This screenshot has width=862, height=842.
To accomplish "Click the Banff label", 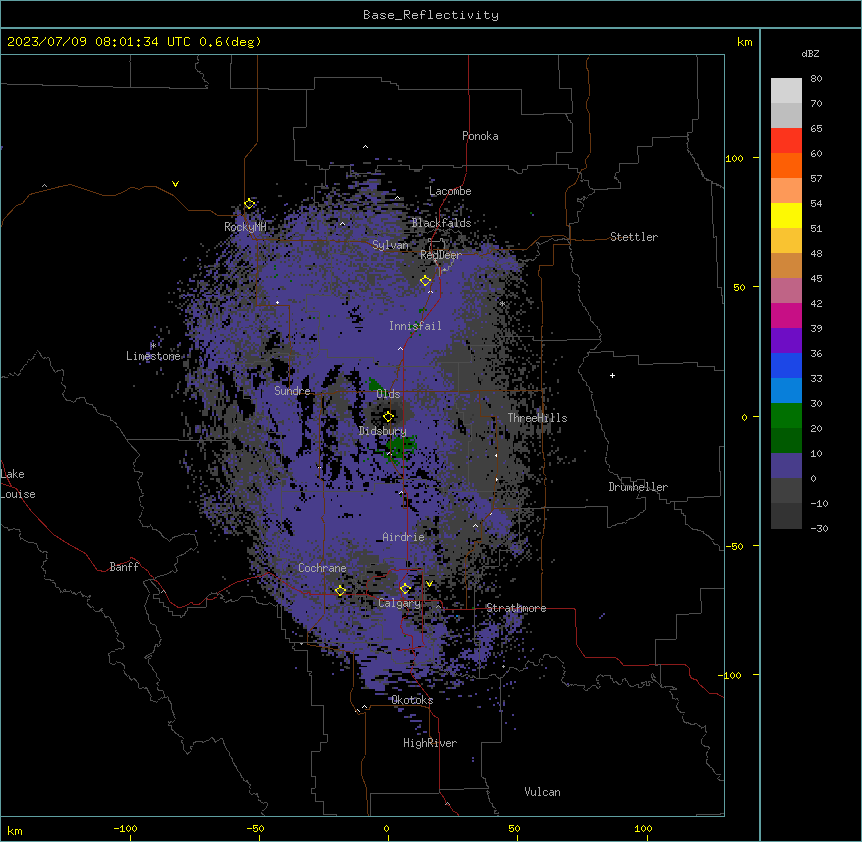I will [x=124, y=567].
